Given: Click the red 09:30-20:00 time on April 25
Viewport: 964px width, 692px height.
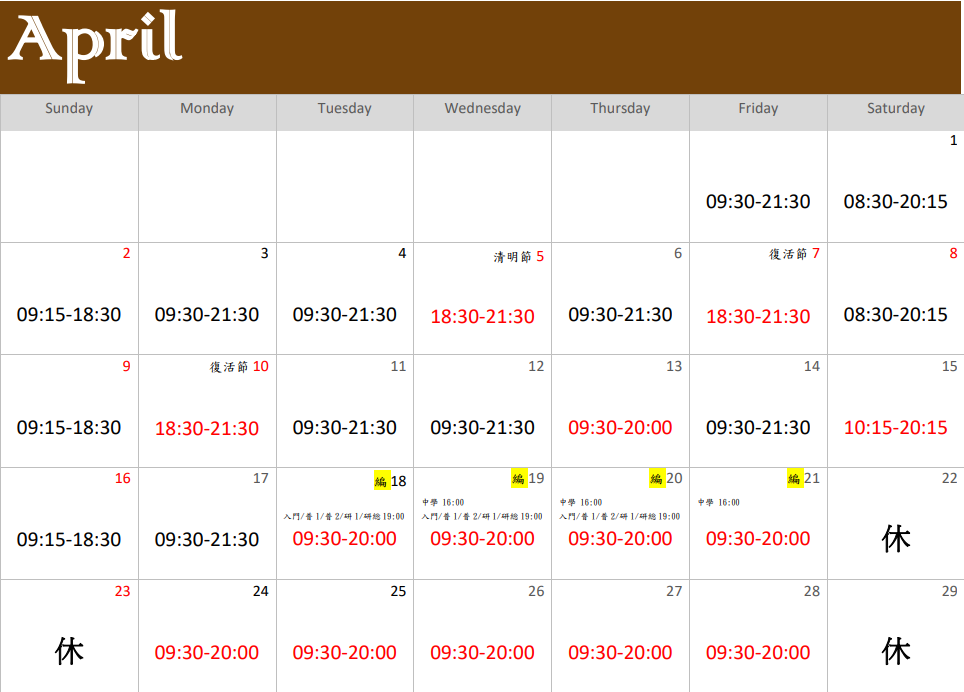Looking at the screenshot, I should pyautogui.click(x=344, y=653).
